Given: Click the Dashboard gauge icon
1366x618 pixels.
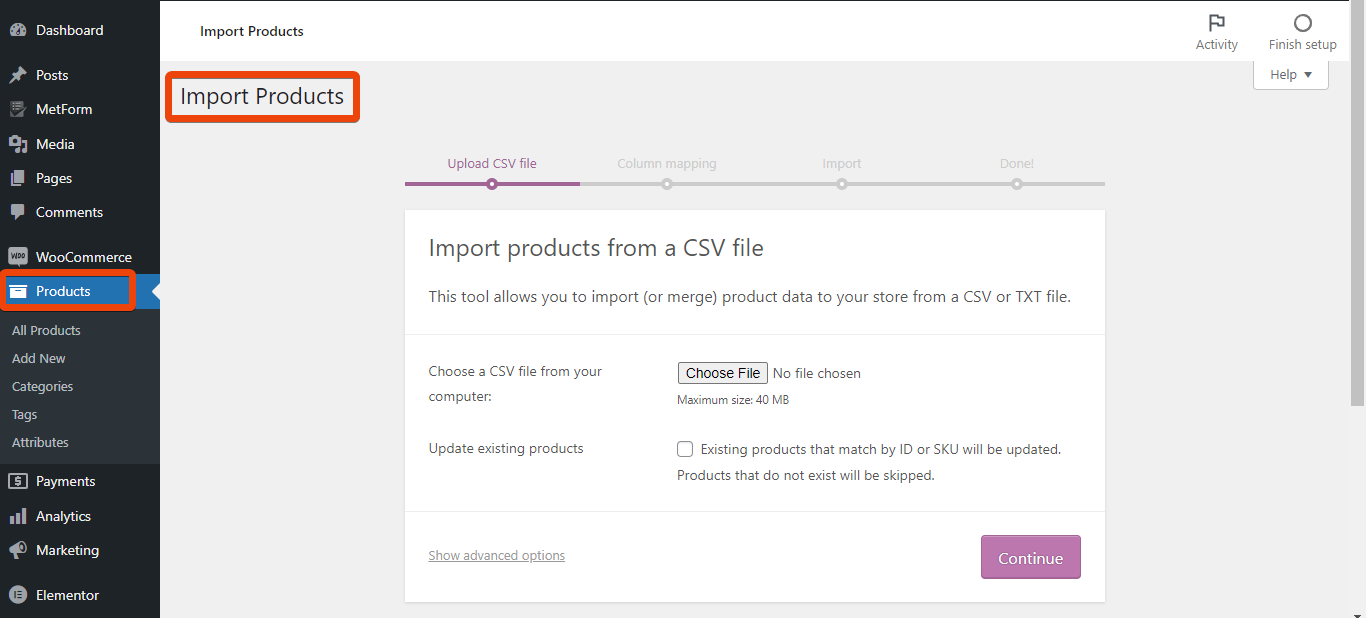Looking at the screenshot, I should tap(18, 30).
